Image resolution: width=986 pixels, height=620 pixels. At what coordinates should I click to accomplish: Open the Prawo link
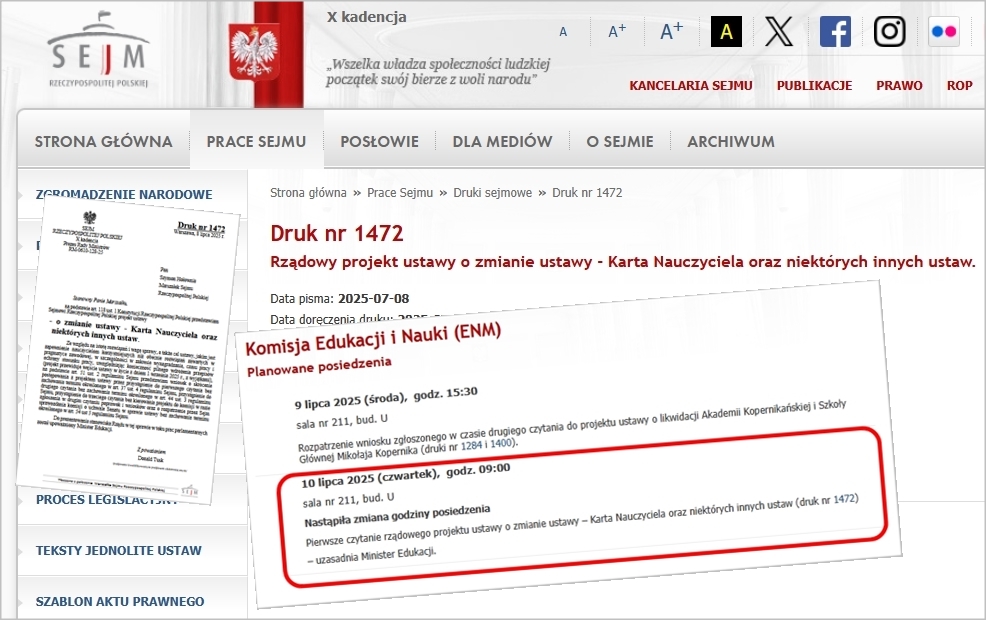point(899,86)
